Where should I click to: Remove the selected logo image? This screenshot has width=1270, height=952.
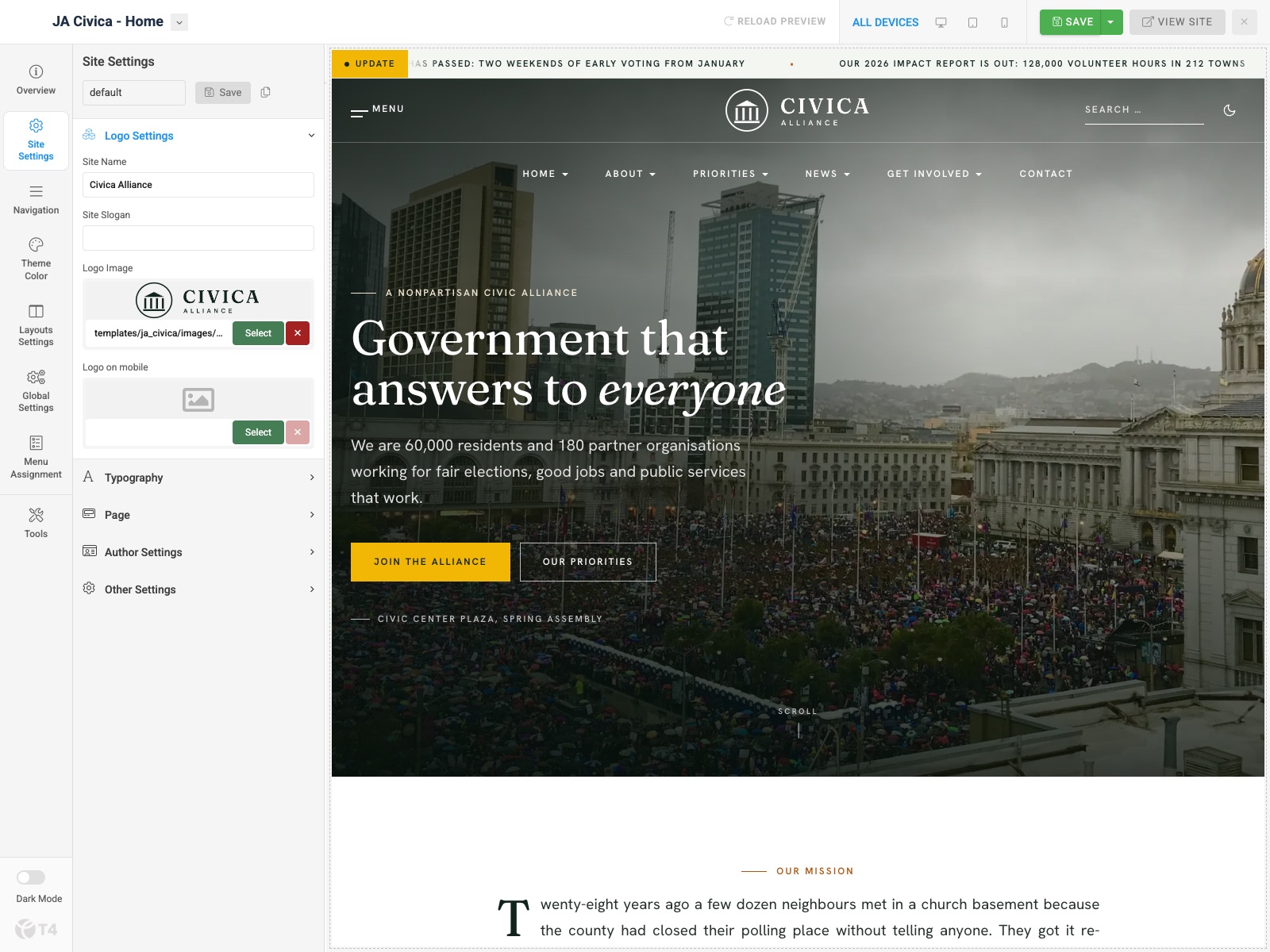click(298, 333)
